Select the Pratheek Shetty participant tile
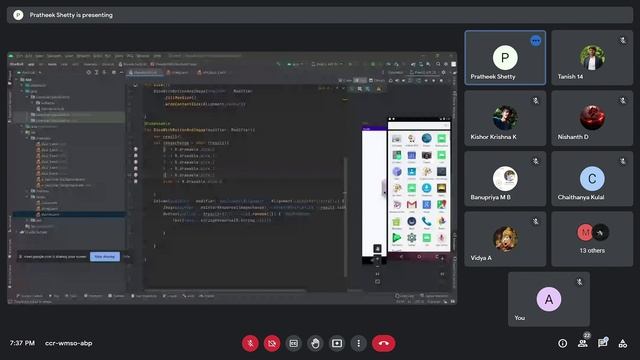This screenshot has width=640, height=360. (x=505, y=58)
